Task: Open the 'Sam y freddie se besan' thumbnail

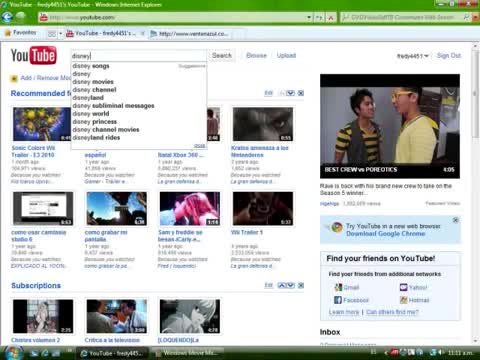Action: 190,209
